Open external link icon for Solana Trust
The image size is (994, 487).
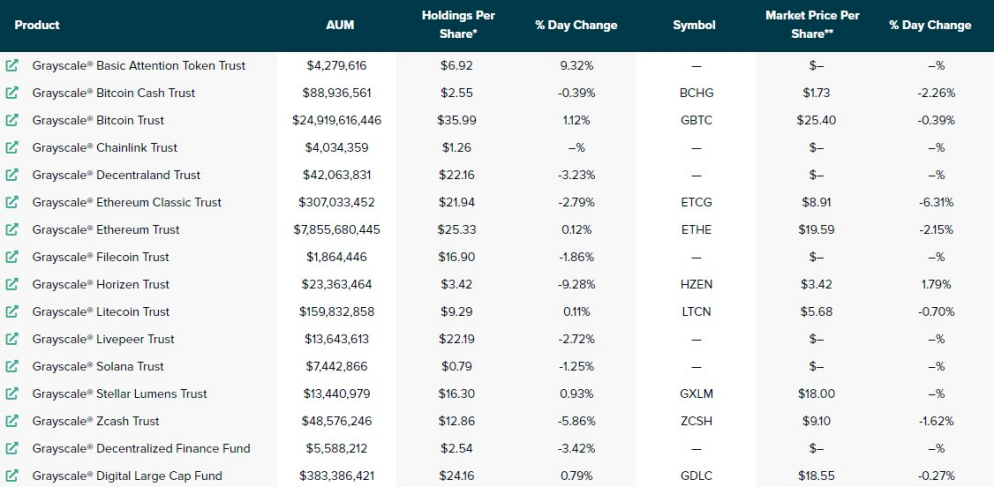12,366
